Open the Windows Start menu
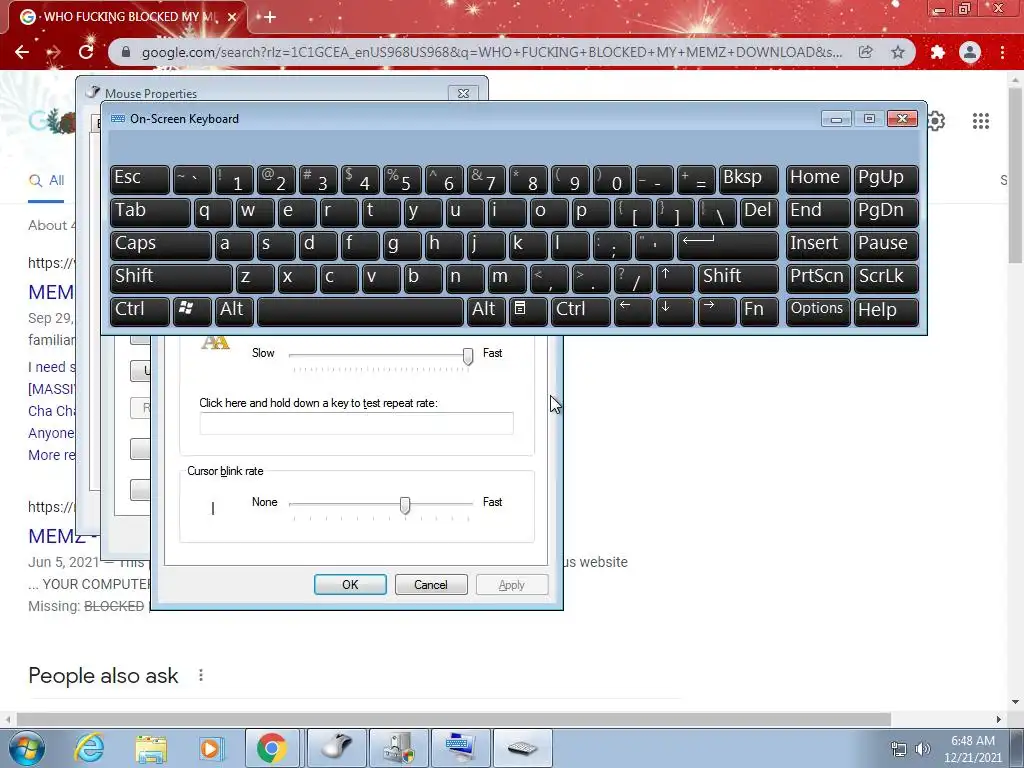 pyautogui.click(x=26, y=748)
